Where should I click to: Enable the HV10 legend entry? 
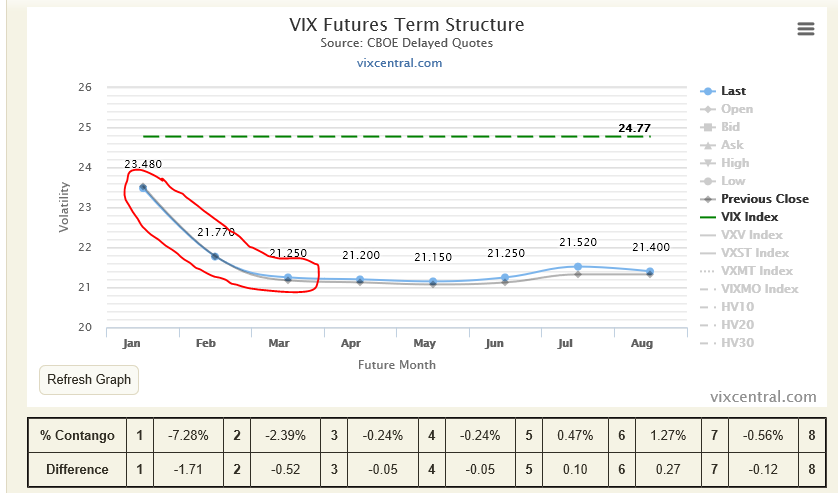point(738,307)
